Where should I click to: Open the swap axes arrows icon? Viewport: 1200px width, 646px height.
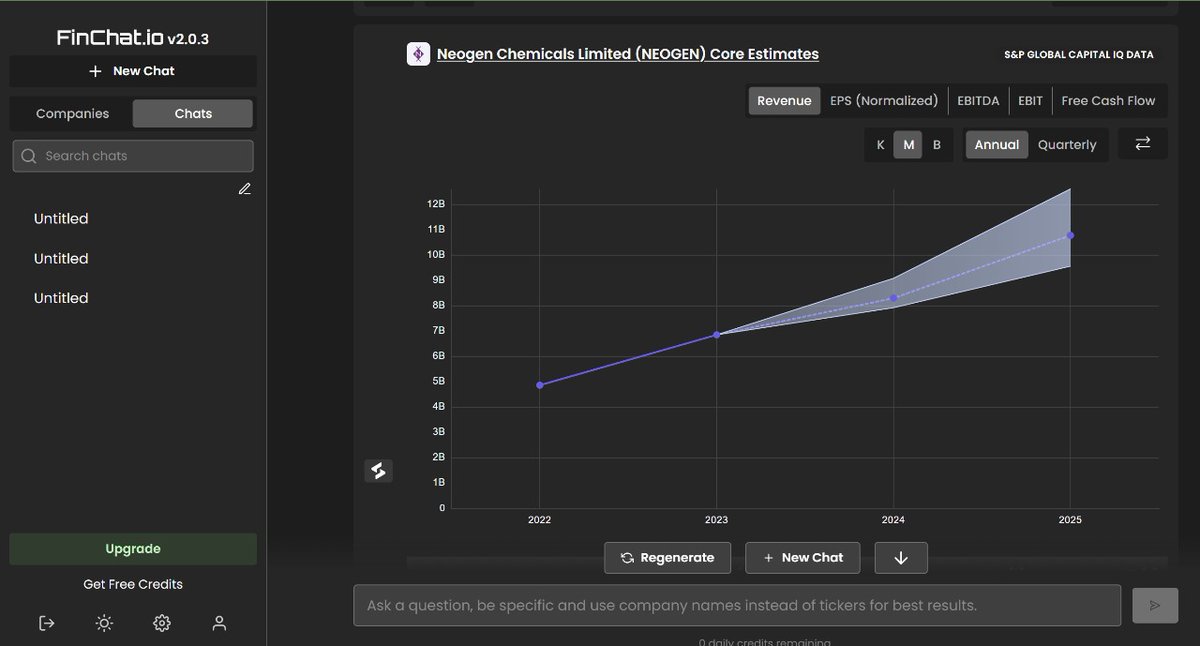point(1143,143)
